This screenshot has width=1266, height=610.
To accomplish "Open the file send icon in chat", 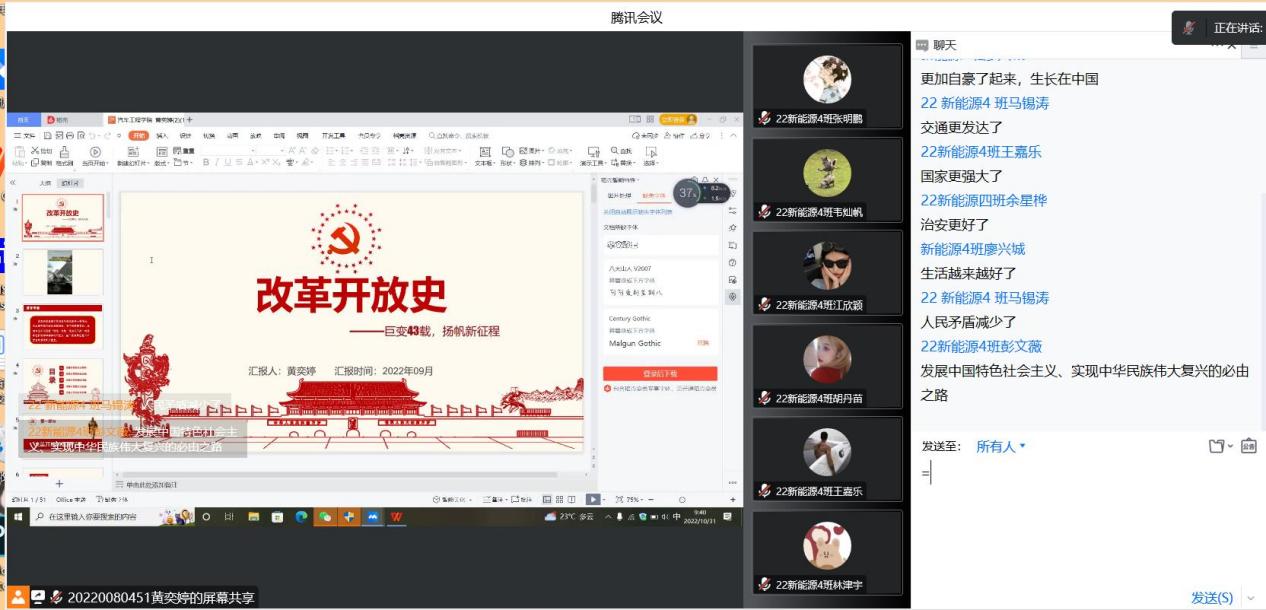I will pyautogui.click(x=1216, y=446).
